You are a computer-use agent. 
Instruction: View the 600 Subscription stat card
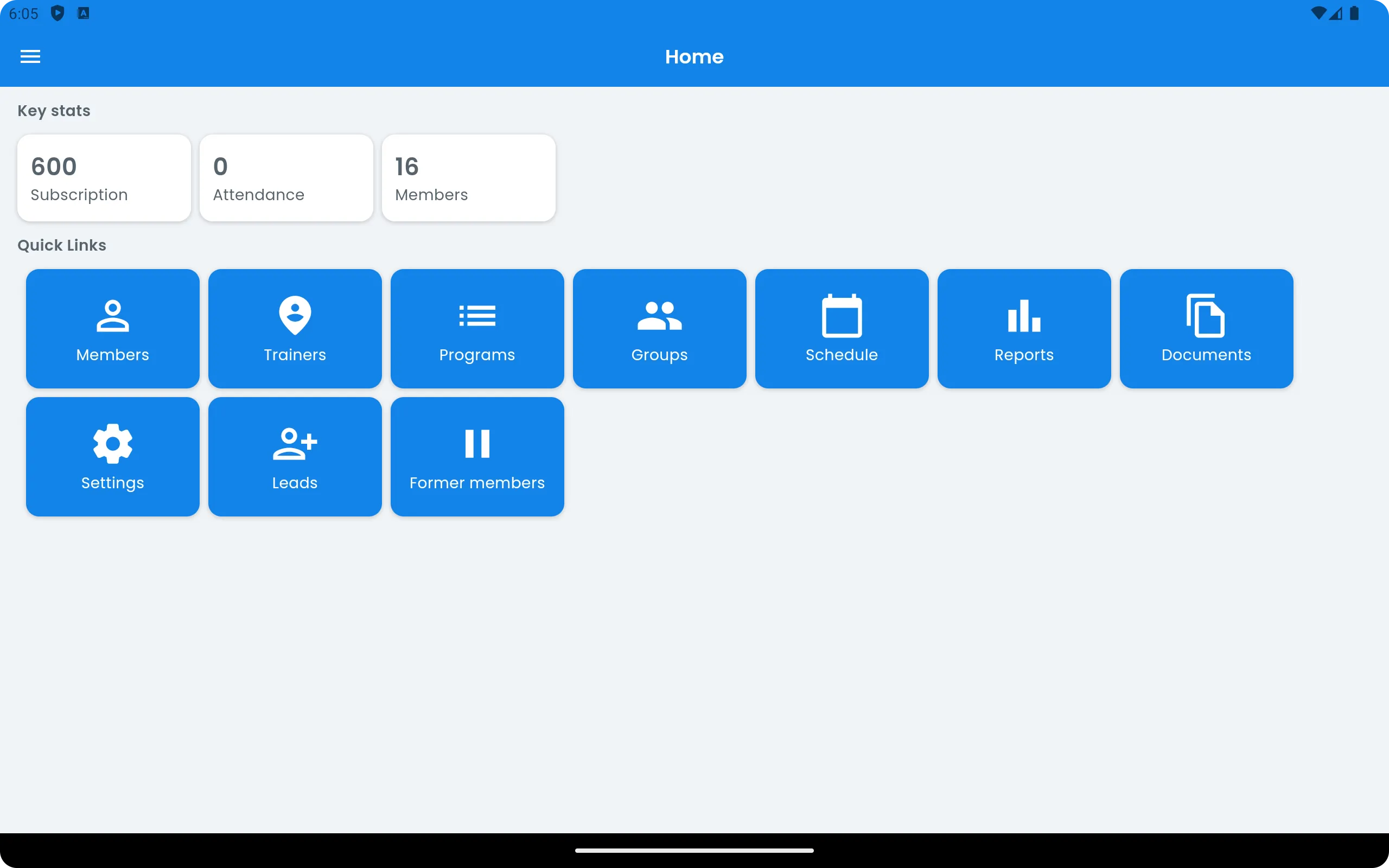[x=104, y=178]
